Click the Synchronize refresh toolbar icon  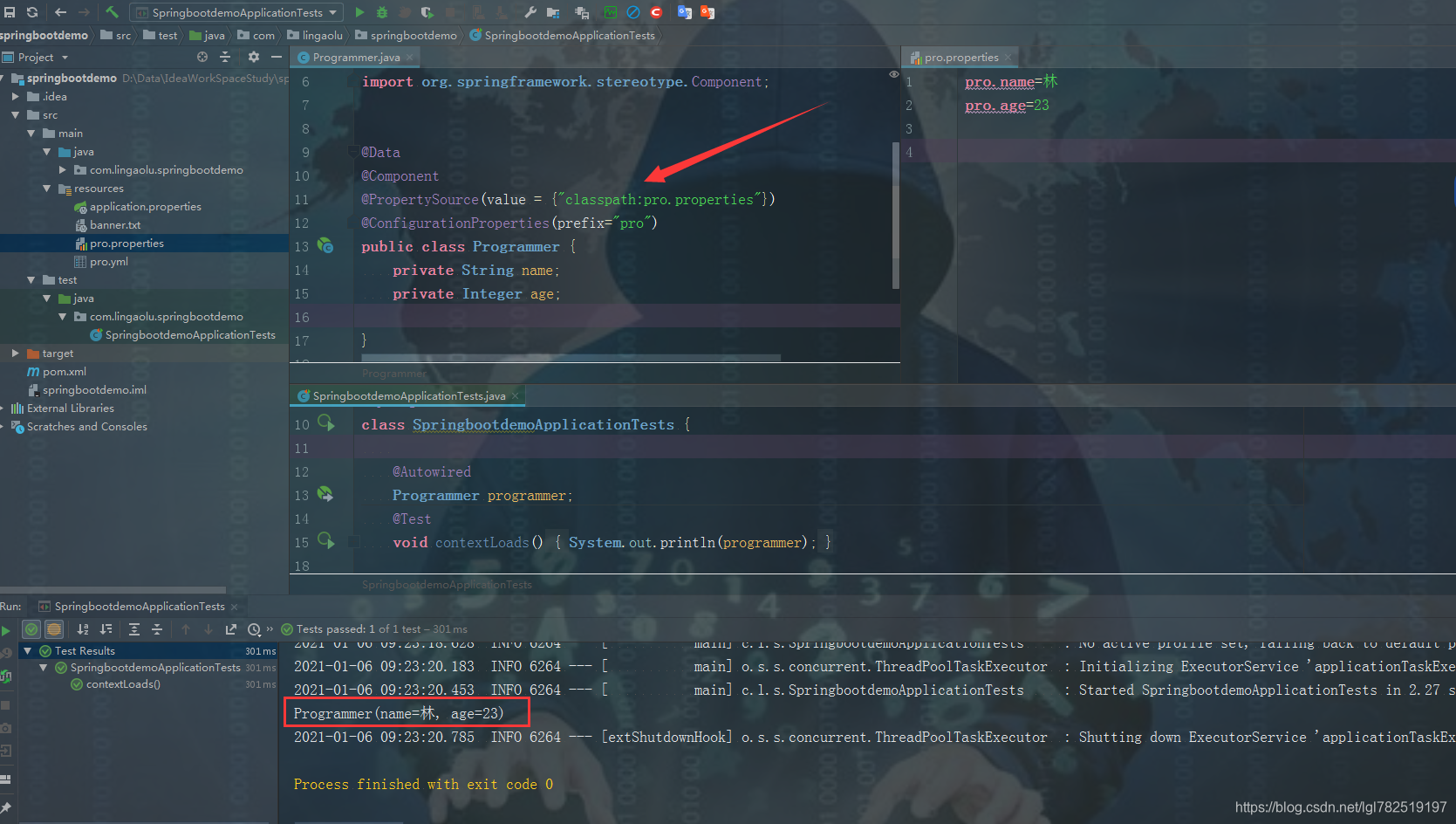coord(32,12)
